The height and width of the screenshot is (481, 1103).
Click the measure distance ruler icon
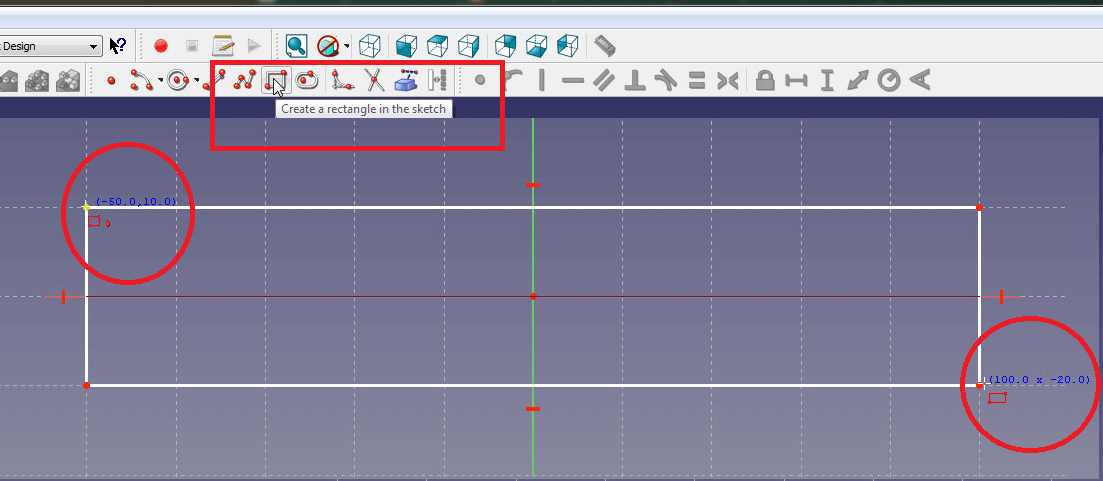tap(604, 46)
